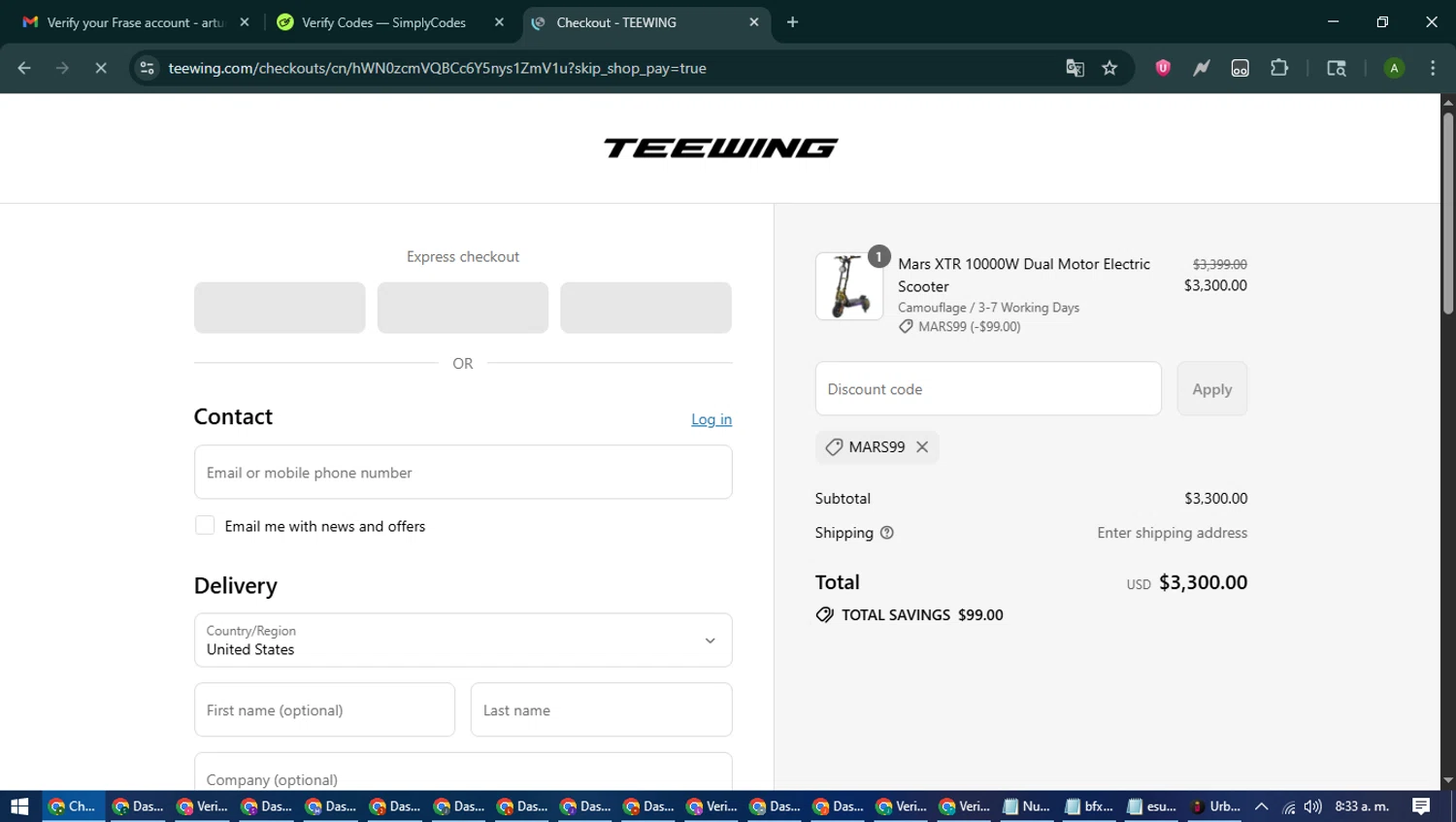This screenshot has width=1456, height=822.
Task: Click the middle express checkout button
Action: coord(463,308)
